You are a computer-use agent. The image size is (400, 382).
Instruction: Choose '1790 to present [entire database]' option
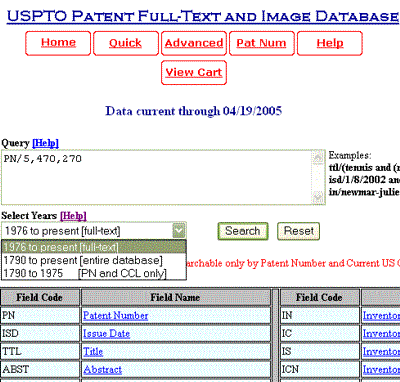point(94,260)
